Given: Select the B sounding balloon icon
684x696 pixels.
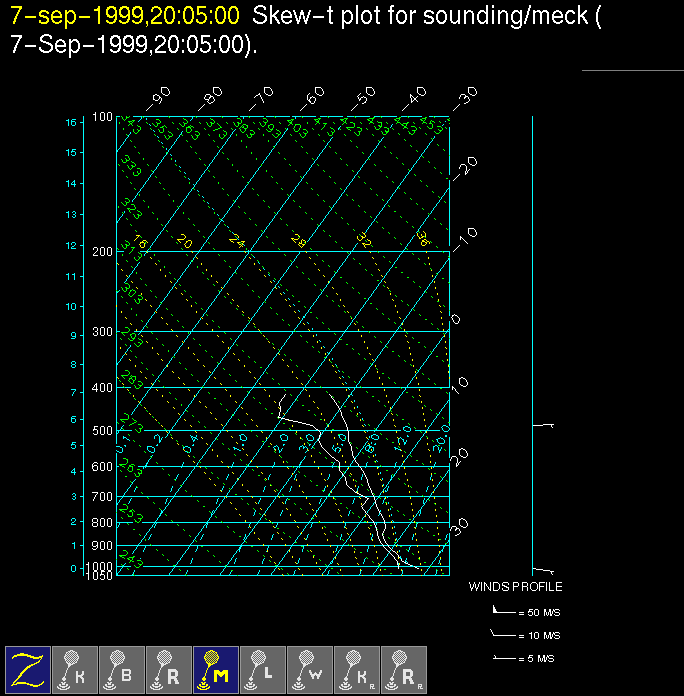Looking at the screenshot, I should [121, 668].
